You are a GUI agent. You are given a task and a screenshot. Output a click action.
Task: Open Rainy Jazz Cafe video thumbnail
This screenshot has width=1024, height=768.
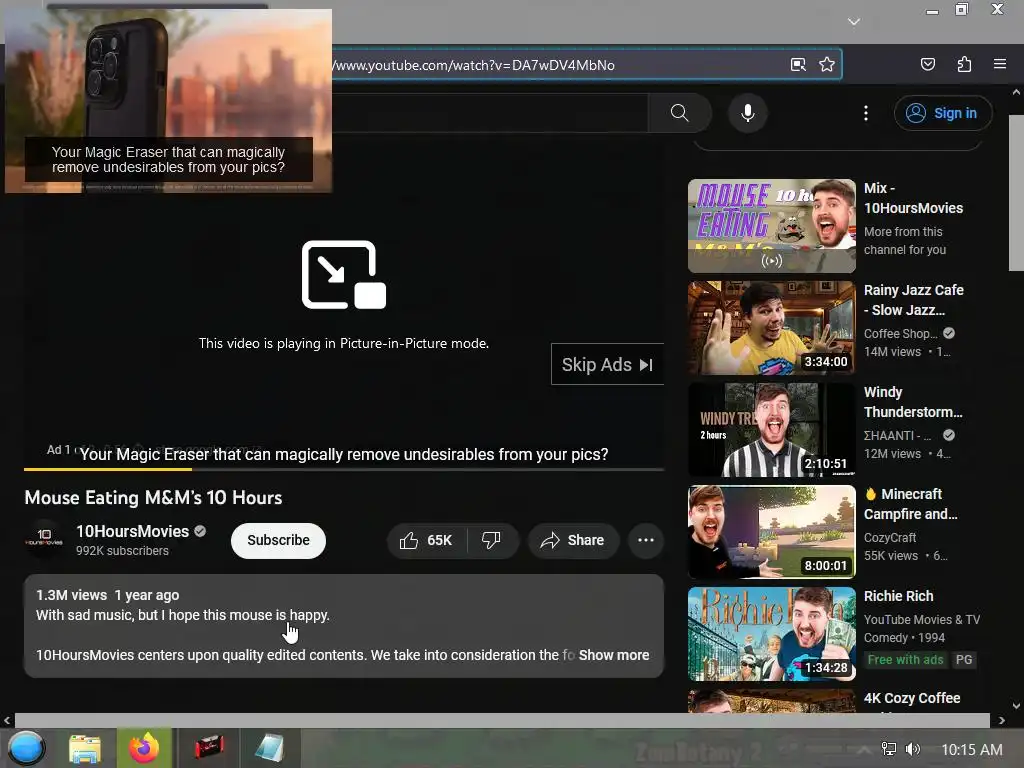[771, 328]
